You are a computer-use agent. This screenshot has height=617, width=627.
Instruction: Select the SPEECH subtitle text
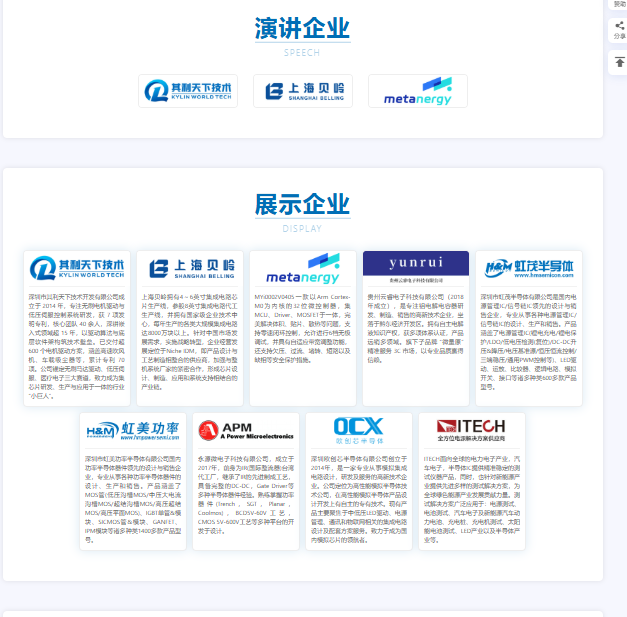click(x=302, y=53)
